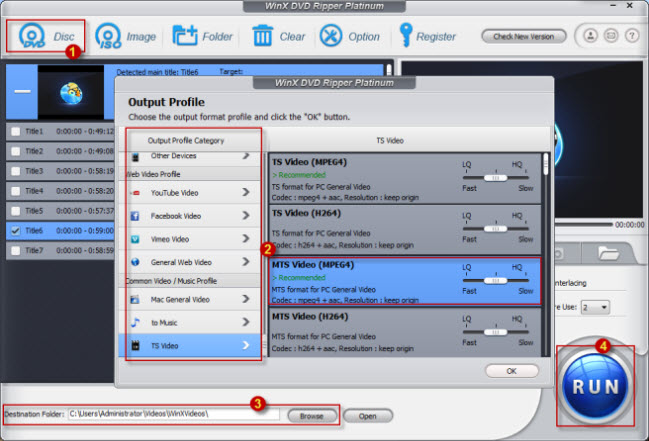Adjust TS Video (H264) quality slider

coord(495,229)
